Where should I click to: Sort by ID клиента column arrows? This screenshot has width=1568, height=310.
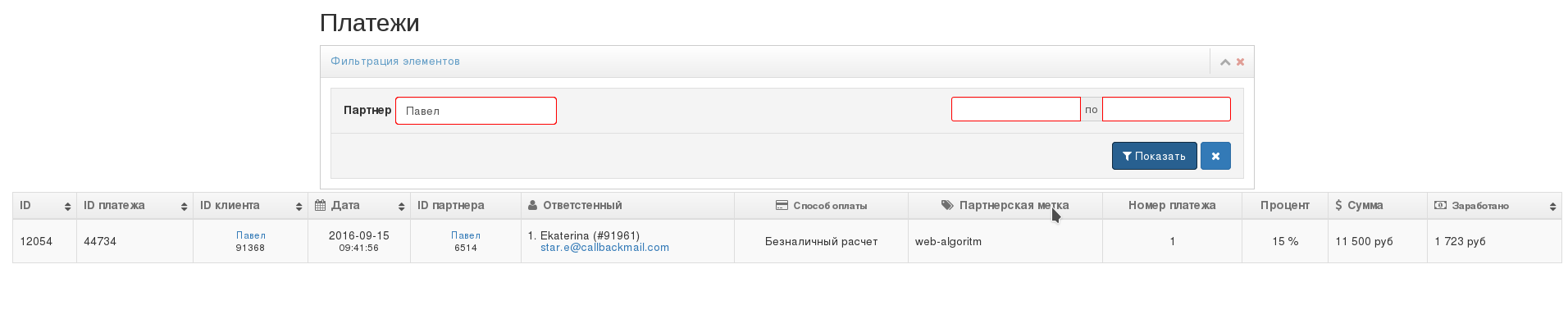click(299, 207)
